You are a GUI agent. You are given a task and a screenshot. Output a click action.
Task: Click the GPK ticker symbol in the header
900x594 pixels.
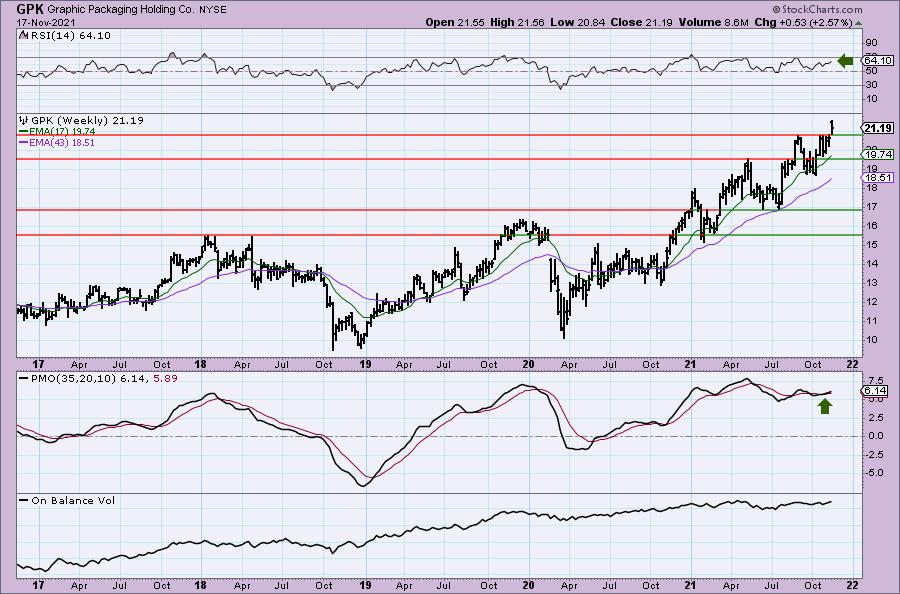coord(30,9)
